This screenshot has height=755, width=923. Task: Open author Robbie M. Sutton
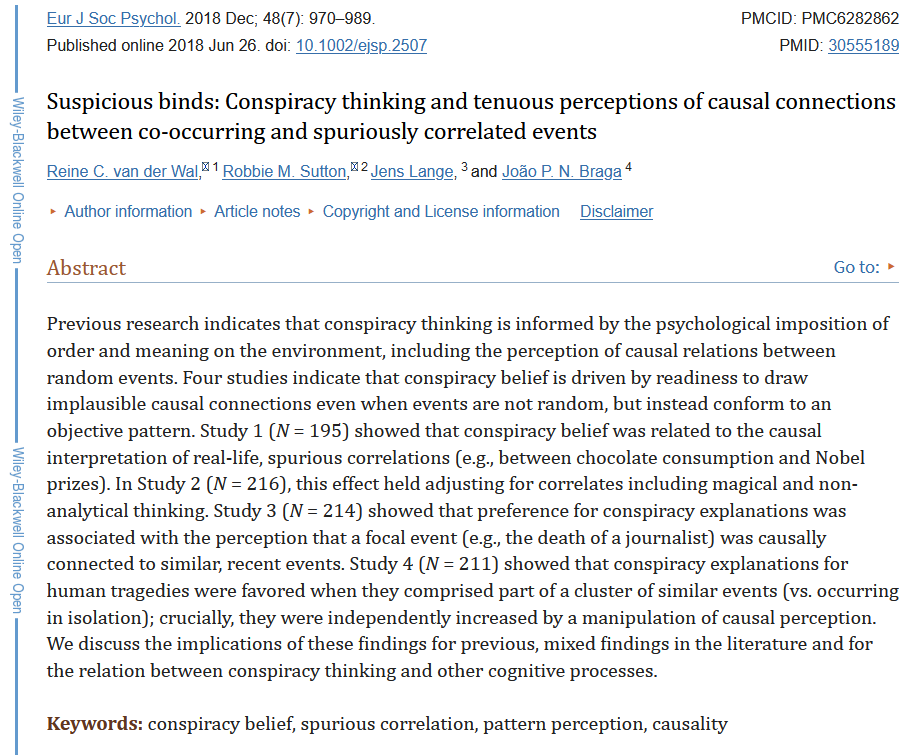pos(285,172)
